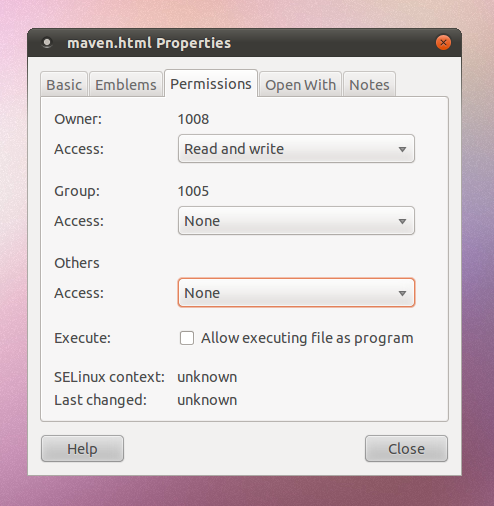Click the arrow icon on Others access dropdown
Image resolution: width=494 pixels, height=506 pixels.
coord(402,293)
